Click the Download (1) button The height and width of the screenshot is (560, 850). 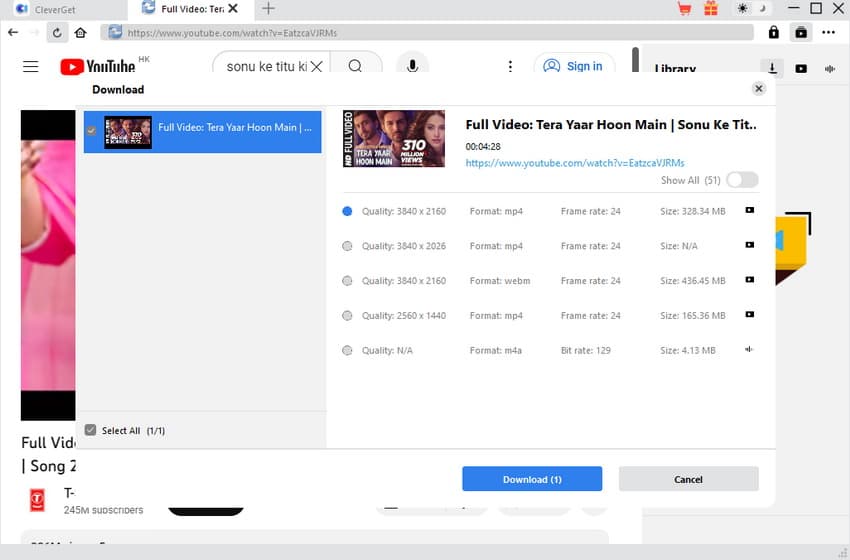[531, 479]
